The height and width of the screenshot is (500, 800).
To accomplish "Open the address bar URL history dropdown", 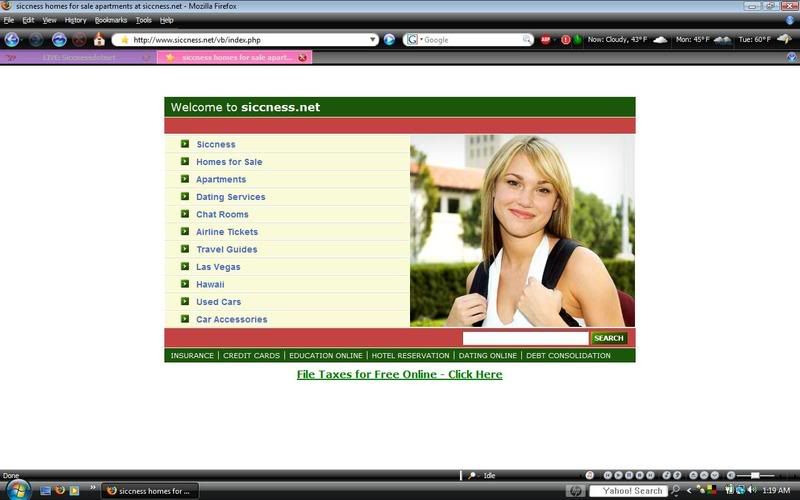I will [x=372, y=40].
